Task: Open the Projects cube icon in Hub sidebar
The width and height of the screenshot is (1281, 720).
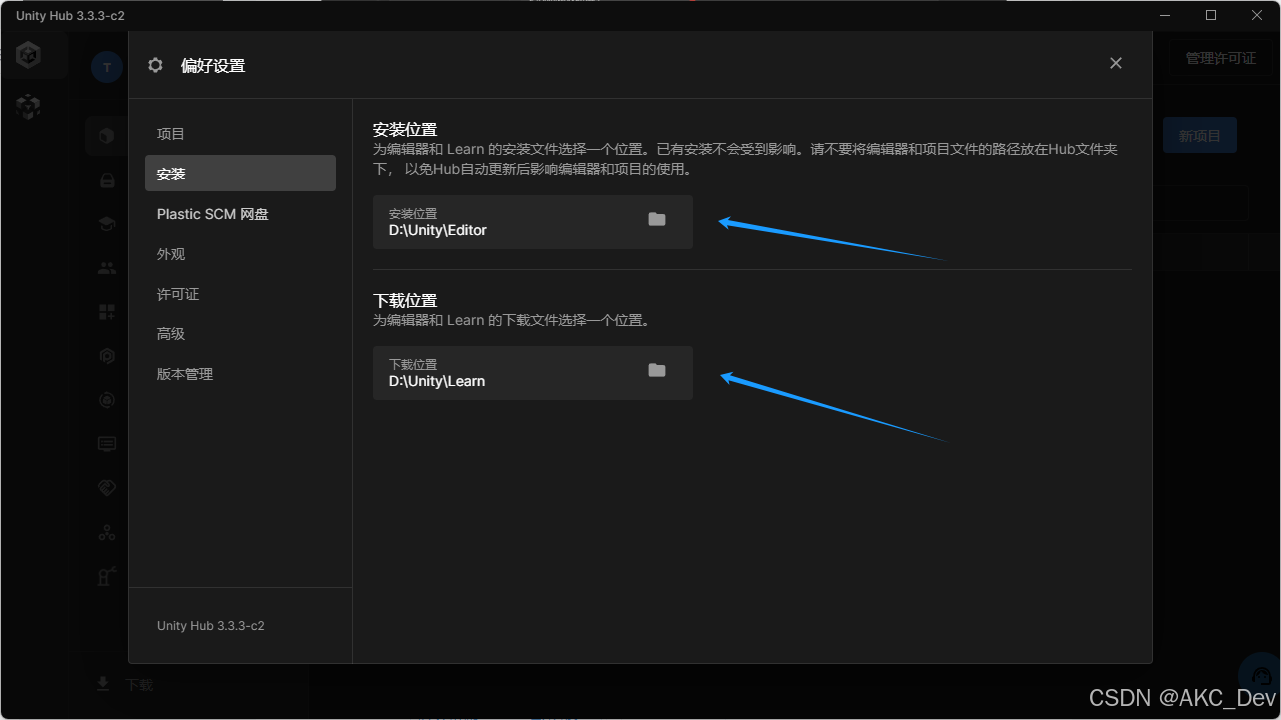Action: pyautogui.click(x=107, y=136)
